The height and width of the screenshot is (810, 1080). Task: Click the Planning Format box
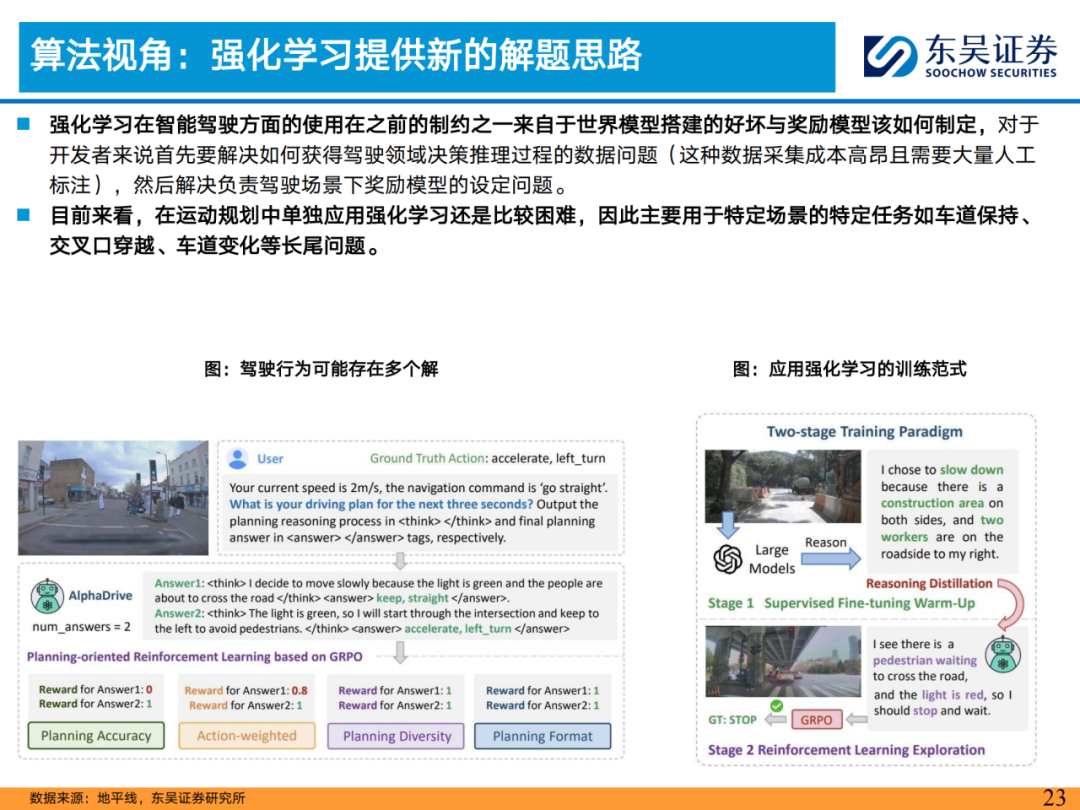[543, 736]
